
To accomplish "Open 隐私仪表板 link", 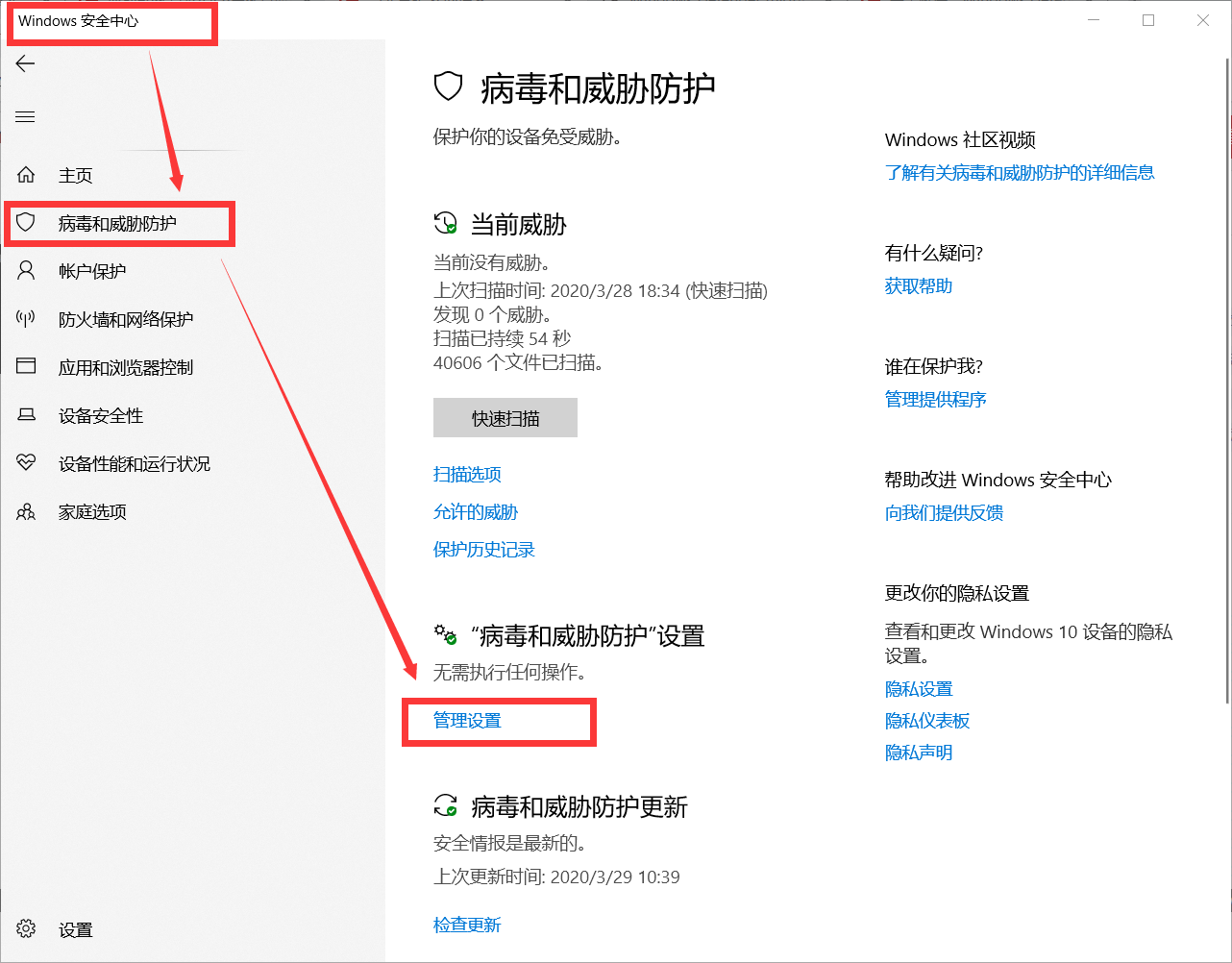I will [927, 720].
